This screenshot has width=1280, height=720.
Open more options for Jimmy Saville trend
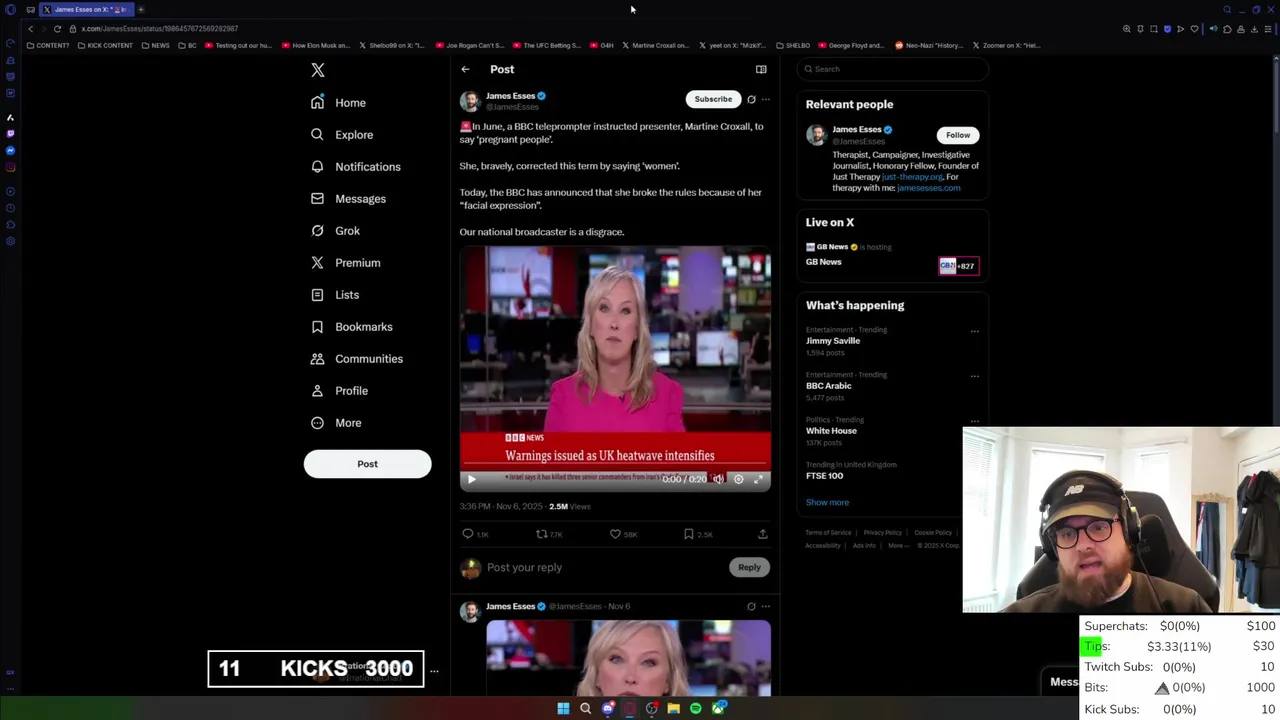pos(974,331)
